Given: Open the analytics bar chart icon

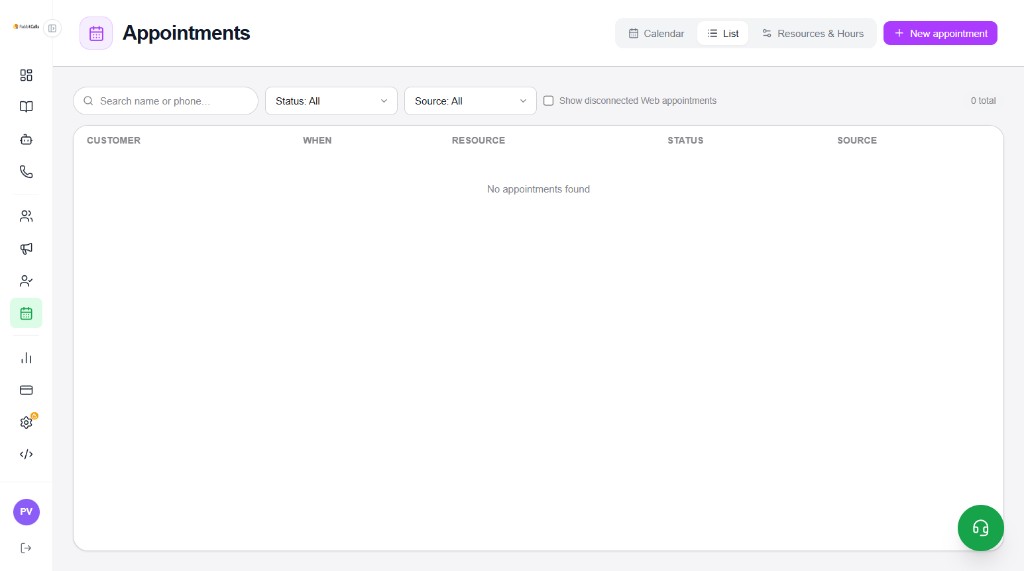Looking at the screenshot, I should click(26, 358).
